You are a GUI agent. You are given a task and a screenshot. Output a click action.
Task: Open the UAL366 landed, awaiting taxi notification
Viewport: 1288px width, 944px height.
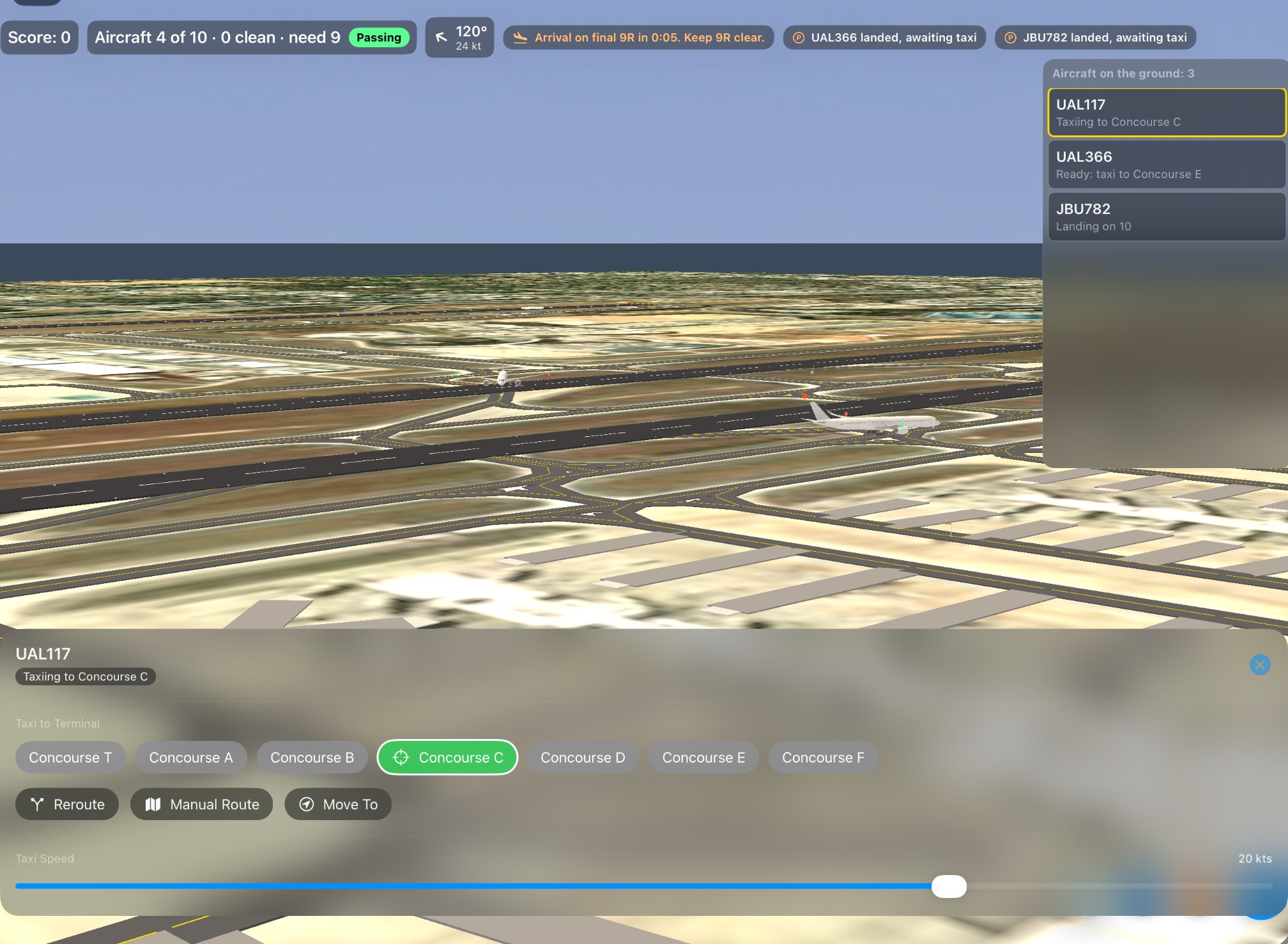885,38
